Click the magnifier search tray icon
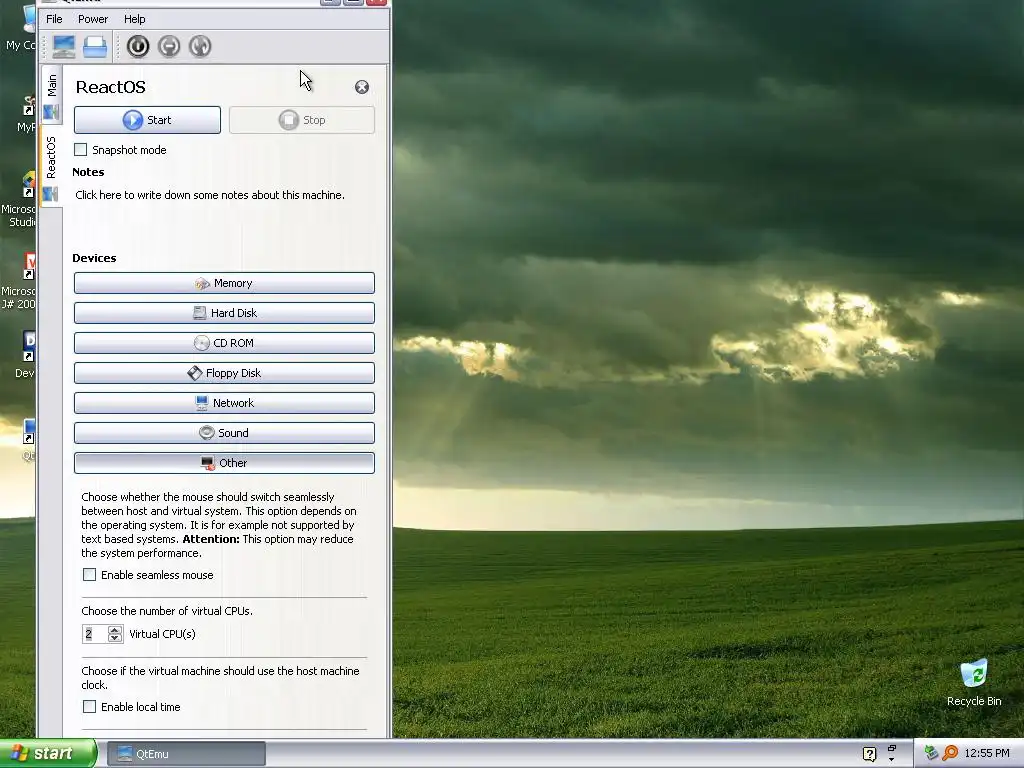The image size is (1024, 768). point(950,753)
